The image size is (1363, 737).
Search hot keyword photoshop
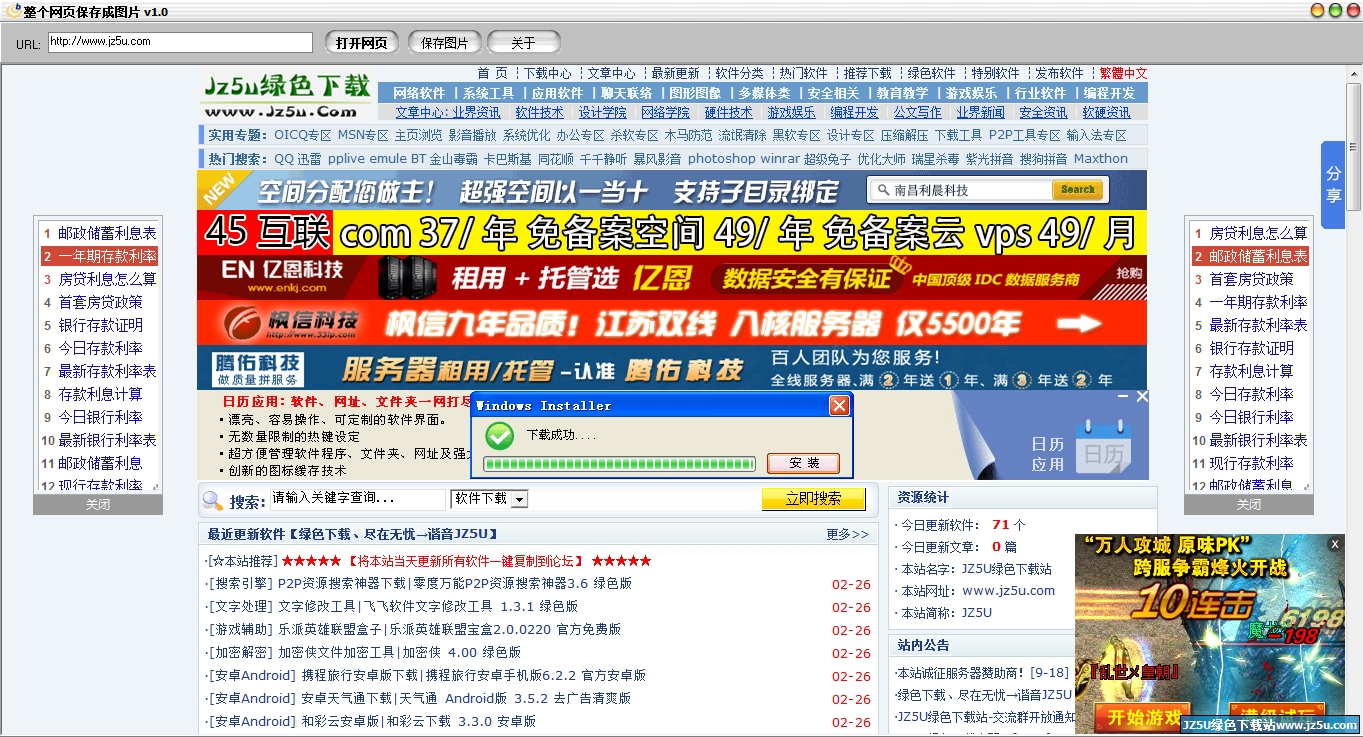click(722, 158)
